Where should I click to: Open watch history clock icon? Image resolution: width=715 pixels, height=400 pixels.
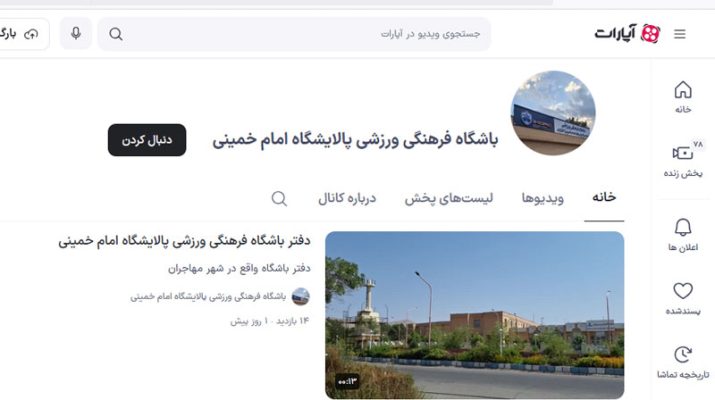683,362
